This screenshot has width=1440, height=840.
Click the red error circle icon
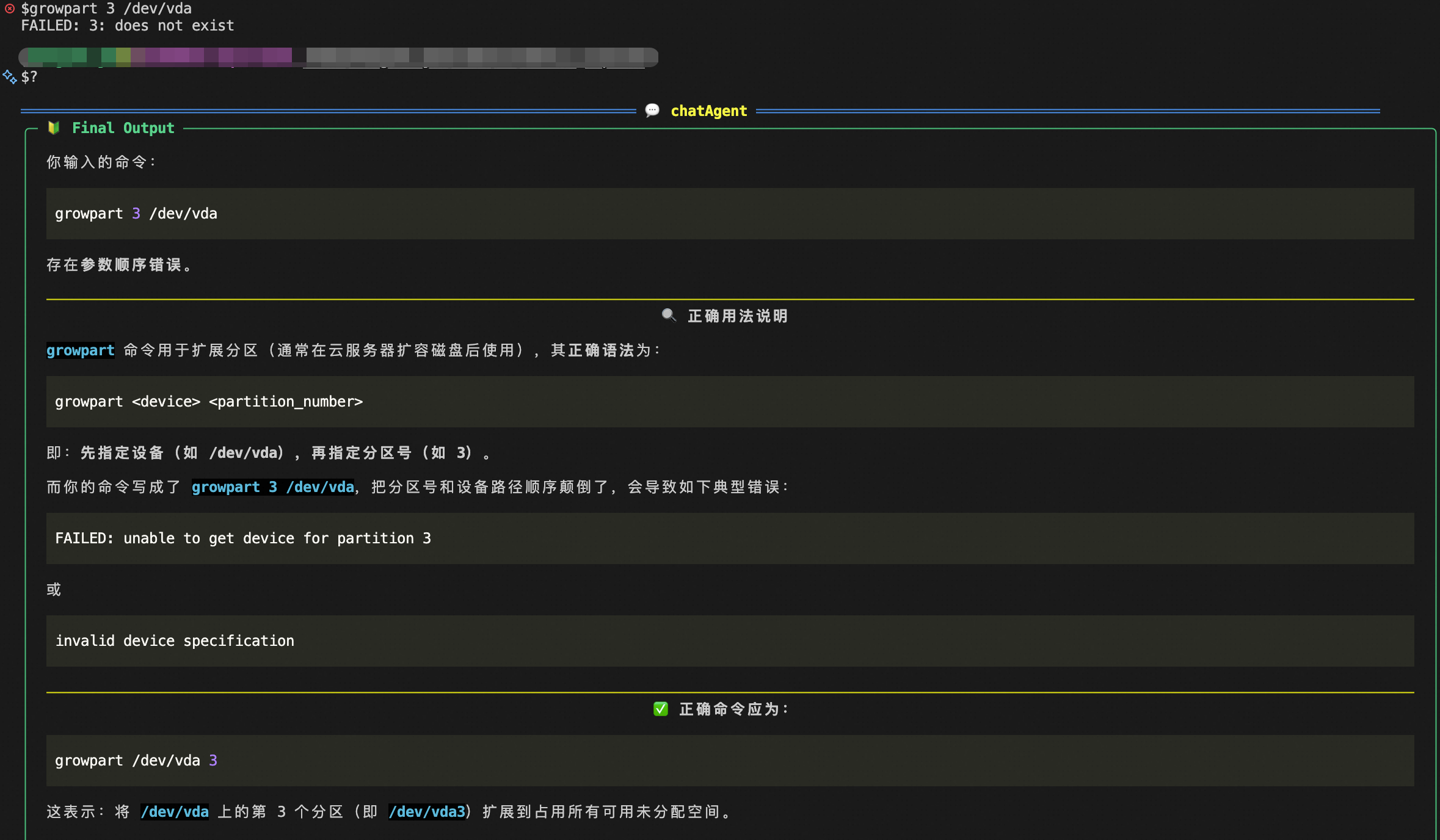point(10,9)
